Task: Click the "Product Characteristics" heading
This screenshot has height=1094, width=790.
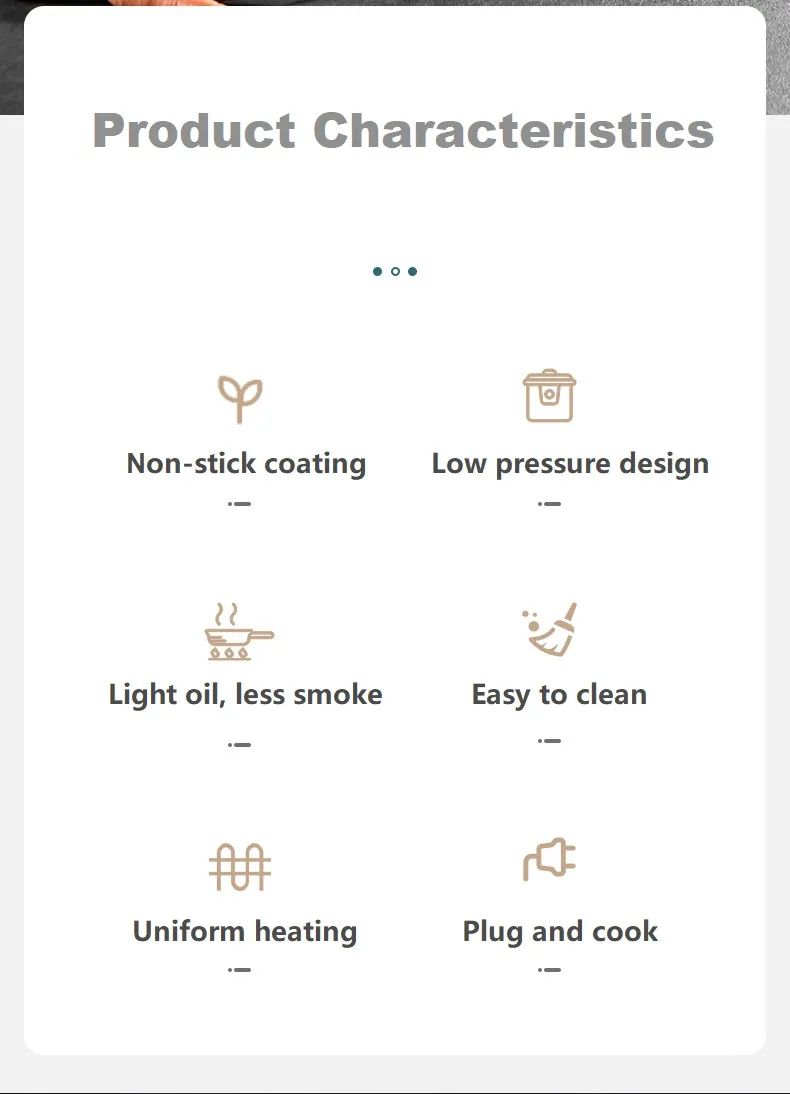Action: coord(403,131)
